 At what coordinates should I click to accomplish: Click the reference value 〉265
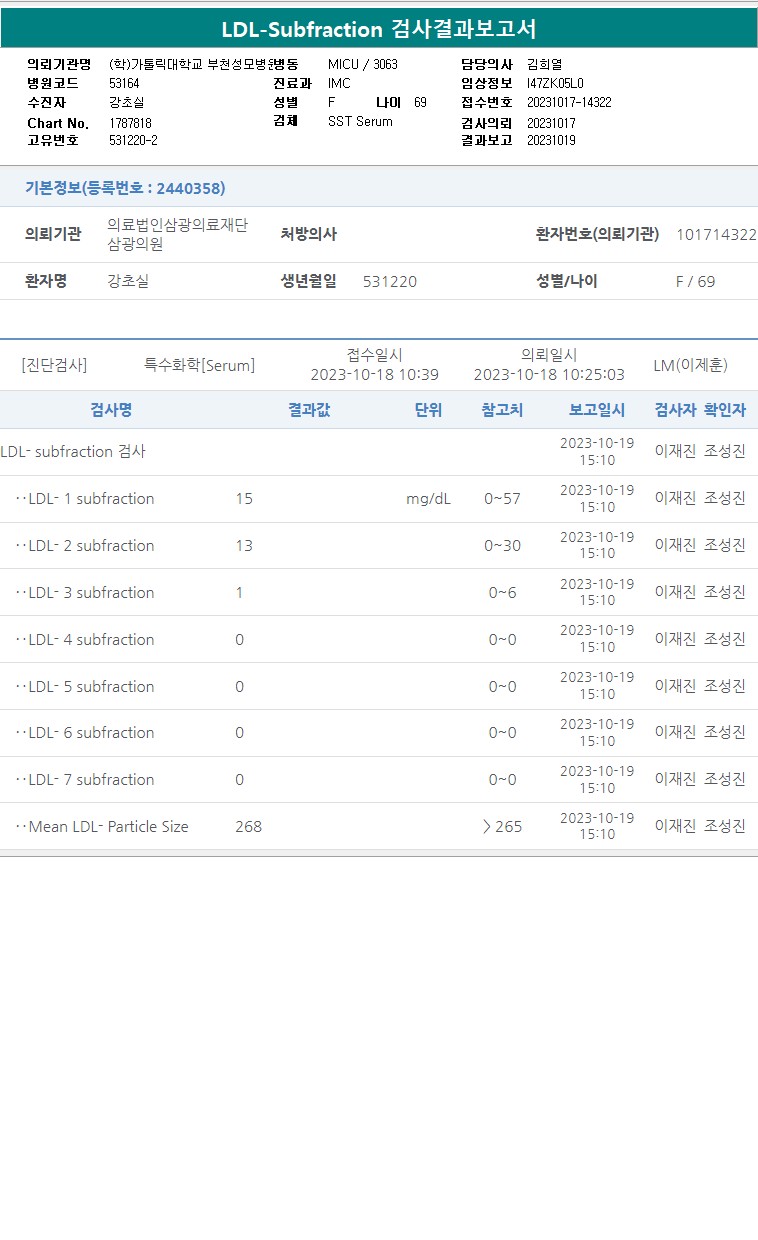point(502,827)
